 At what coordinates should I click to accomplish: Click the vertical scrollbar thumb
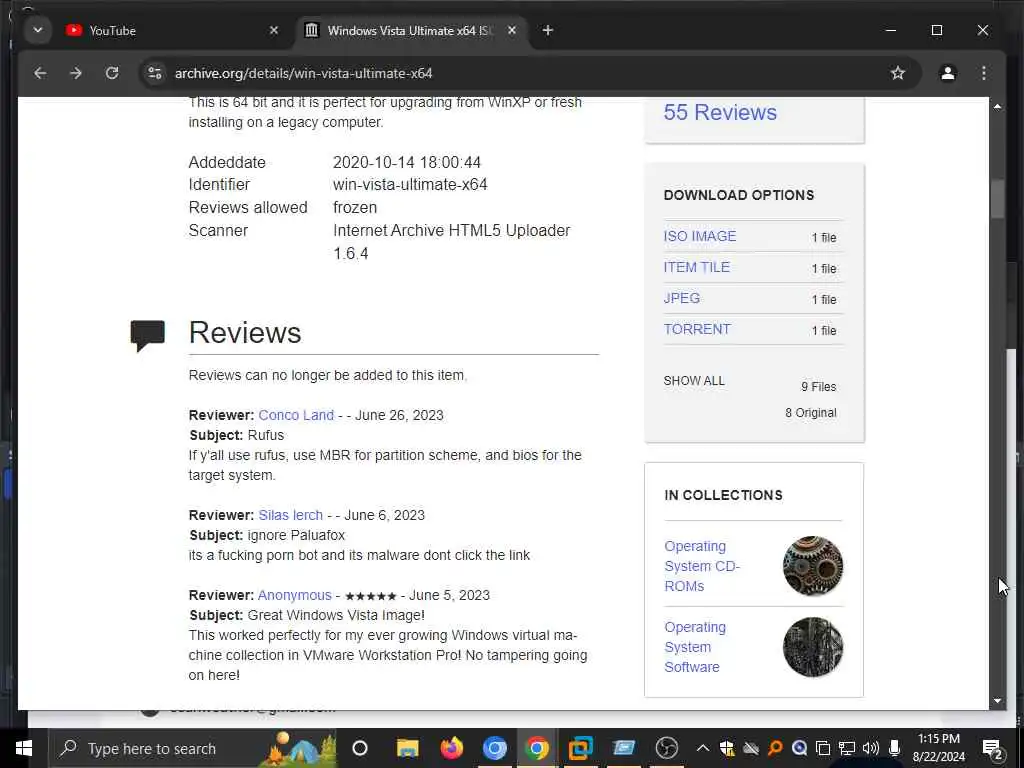click(997, 199)
